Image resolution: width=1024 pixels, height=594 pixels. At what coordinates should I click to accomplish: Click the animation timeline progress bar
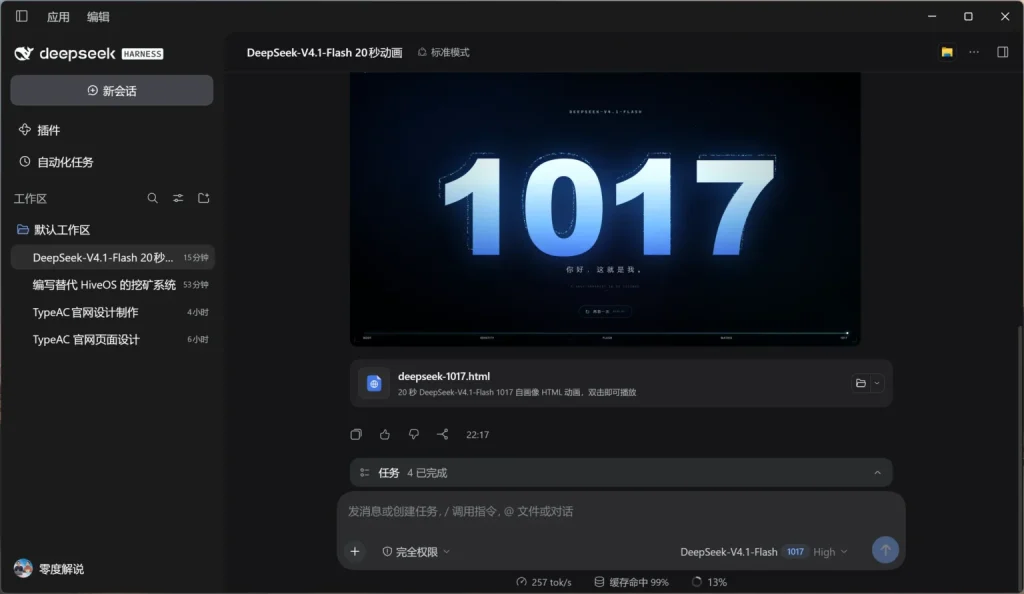[x=605, y=333]
